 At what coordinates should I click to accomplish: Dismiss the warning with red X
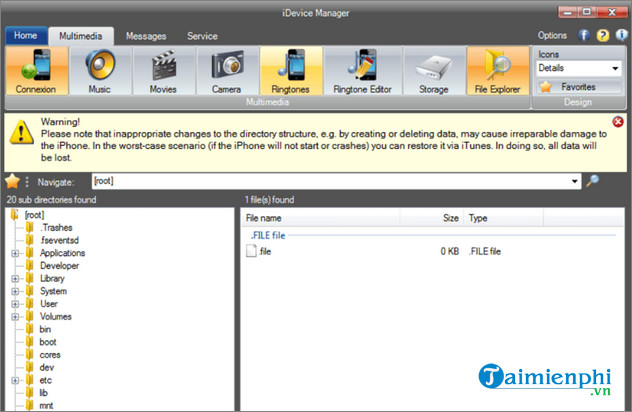click(x=617, y=122)
